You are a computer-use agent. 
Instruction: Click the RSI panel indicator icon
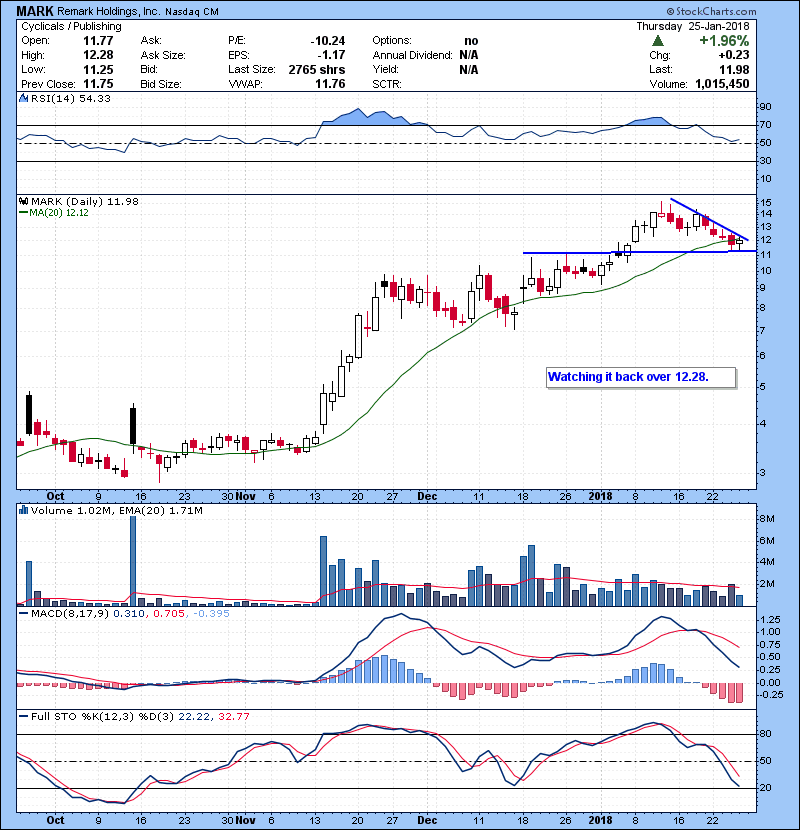pyautogui.click(x=23, y=98)
